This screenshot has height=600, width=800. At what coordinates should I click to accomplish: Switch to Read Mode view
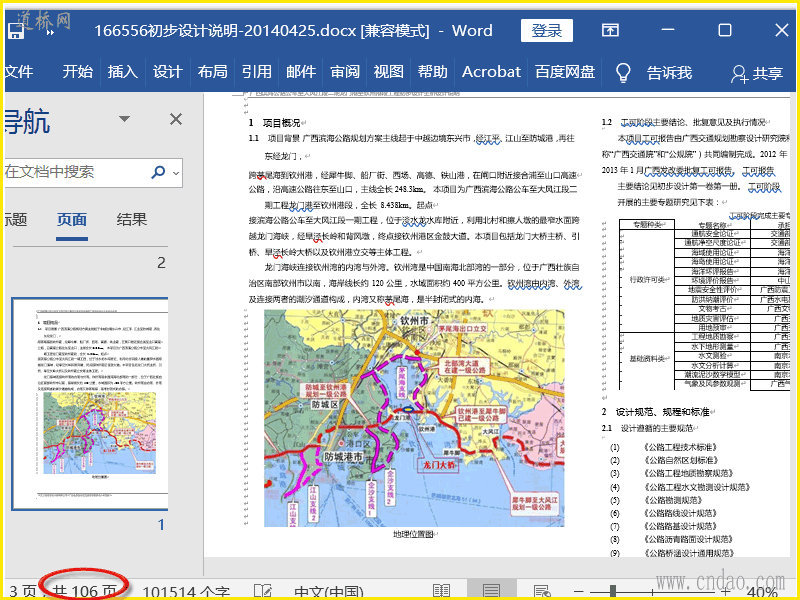tap(441, 591)
